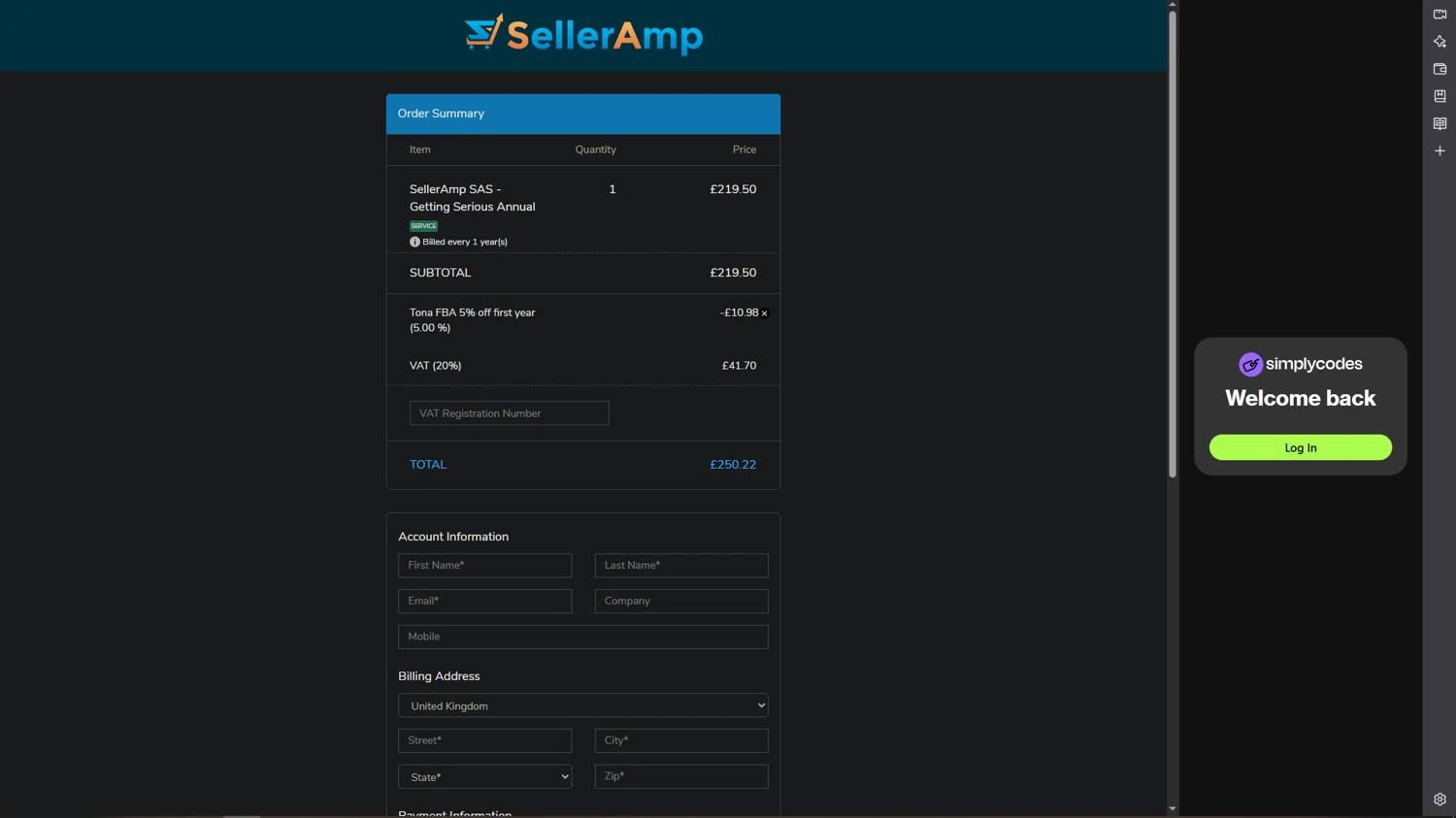Image resolution: width=1456 pixels, height=818 pixels.
Task: Click the SUBTOTAL label
Action: coord(440,273)
